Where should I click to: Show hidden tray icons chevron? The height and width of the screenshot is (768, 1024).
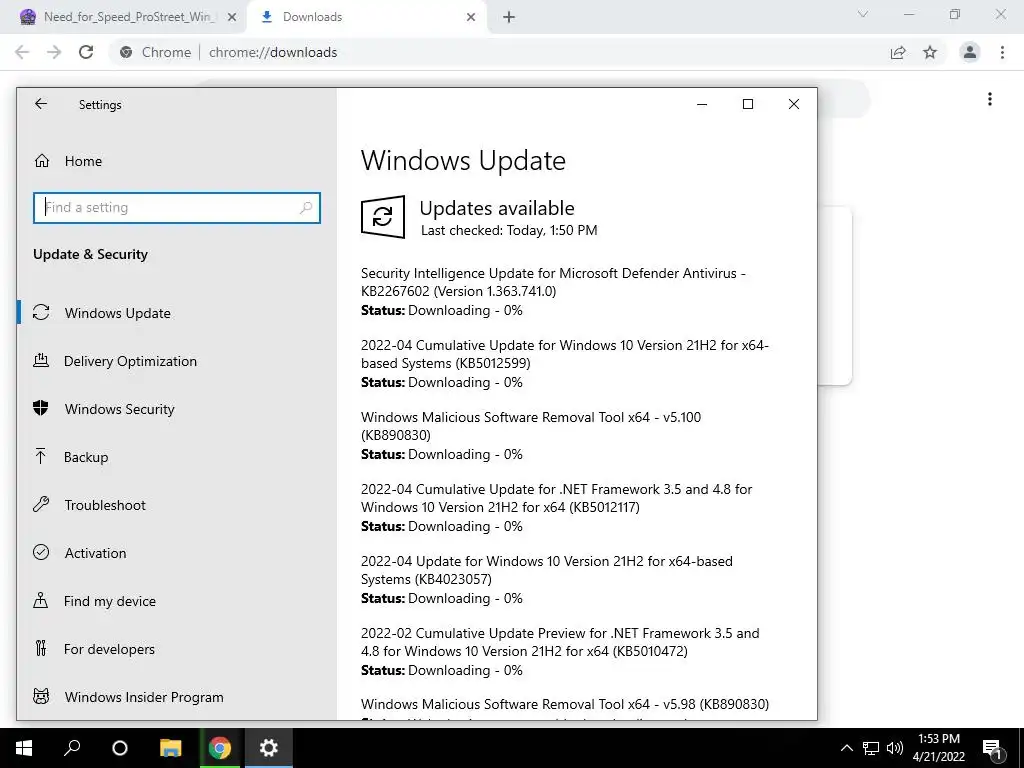(x=846, y=748)
